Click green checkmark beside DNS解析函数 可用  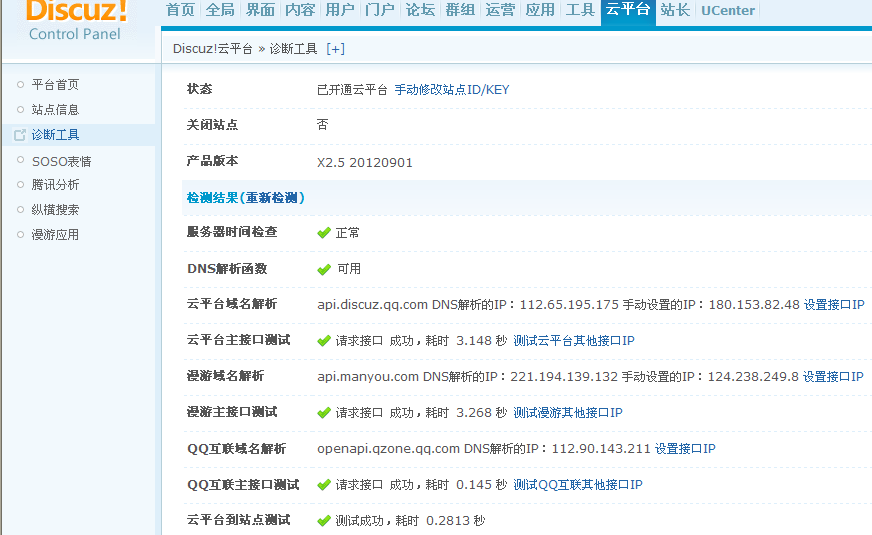(324, 269)
